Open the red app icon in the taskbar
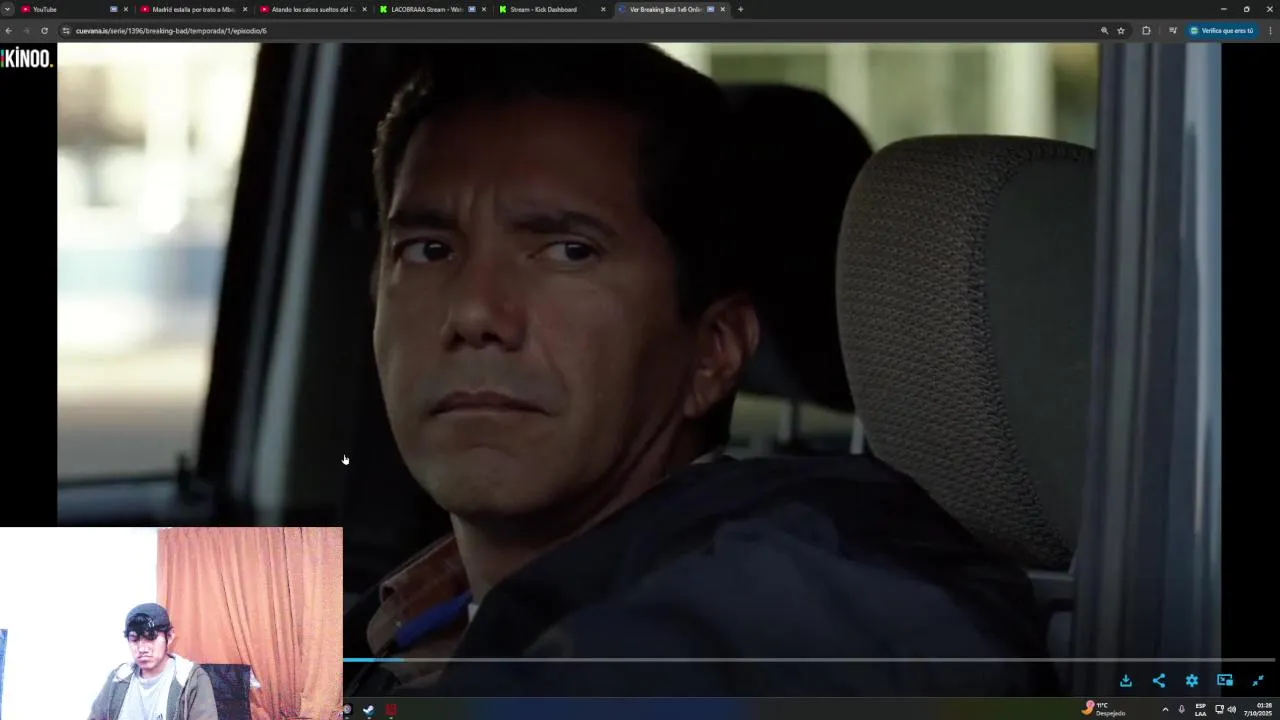This screenshot has width=1280, height=720. tap(391, 710)
